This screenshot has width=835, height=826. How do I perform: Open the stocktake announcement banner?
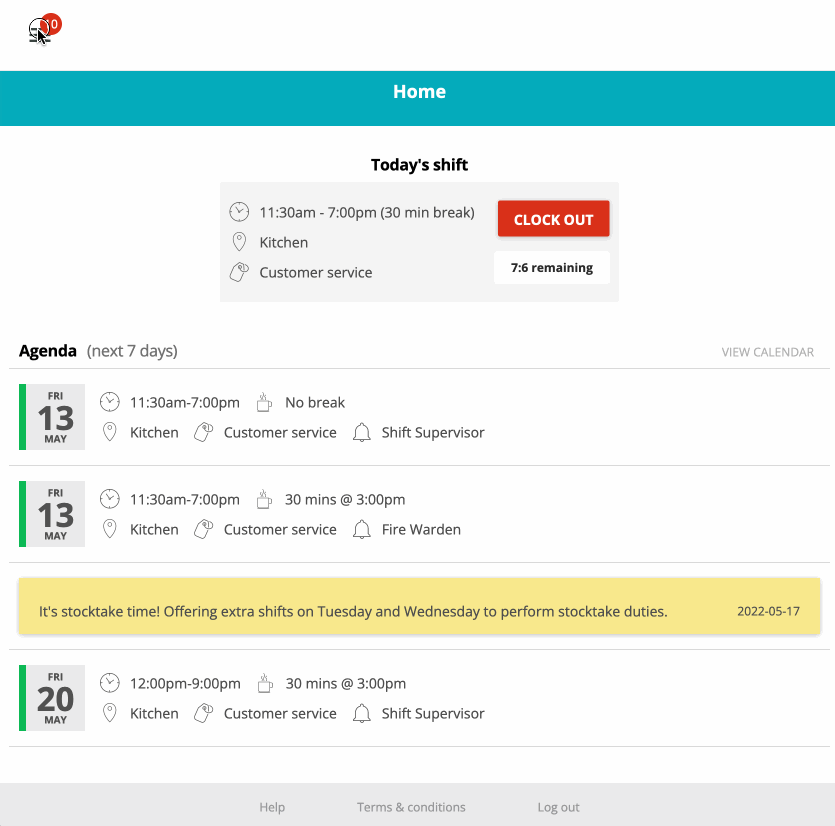pyautogui.click(x=419, y=606)
